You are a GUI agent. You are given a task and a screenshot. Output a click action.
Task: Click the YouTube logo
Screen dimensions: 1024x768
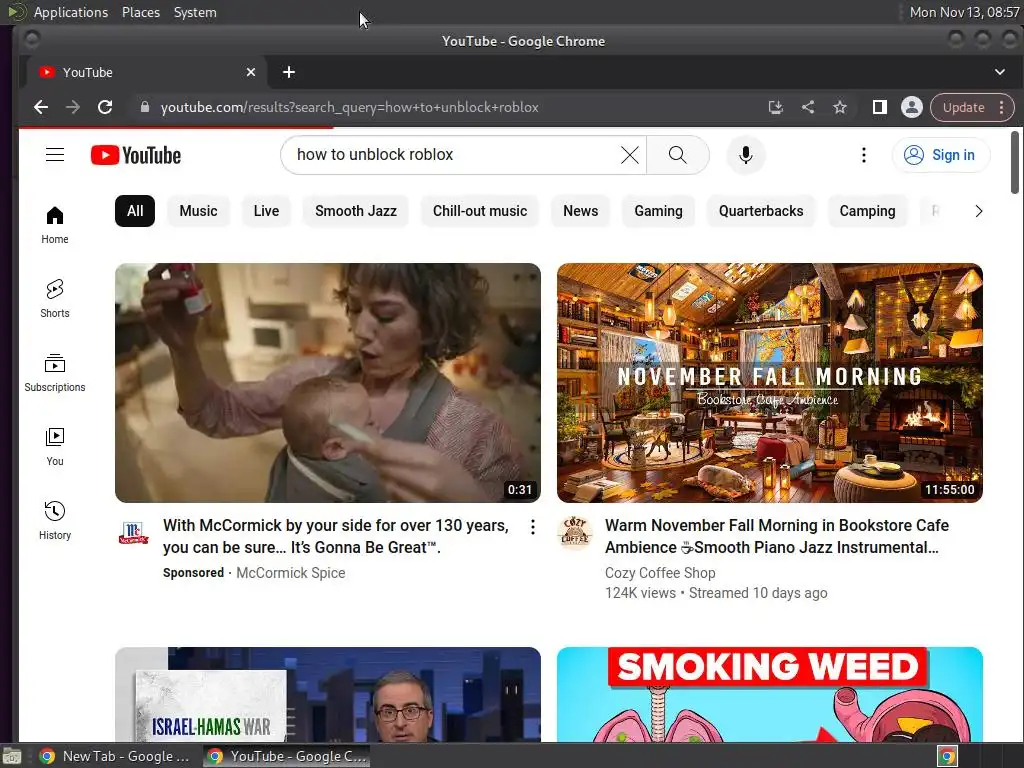pos(136,155)
